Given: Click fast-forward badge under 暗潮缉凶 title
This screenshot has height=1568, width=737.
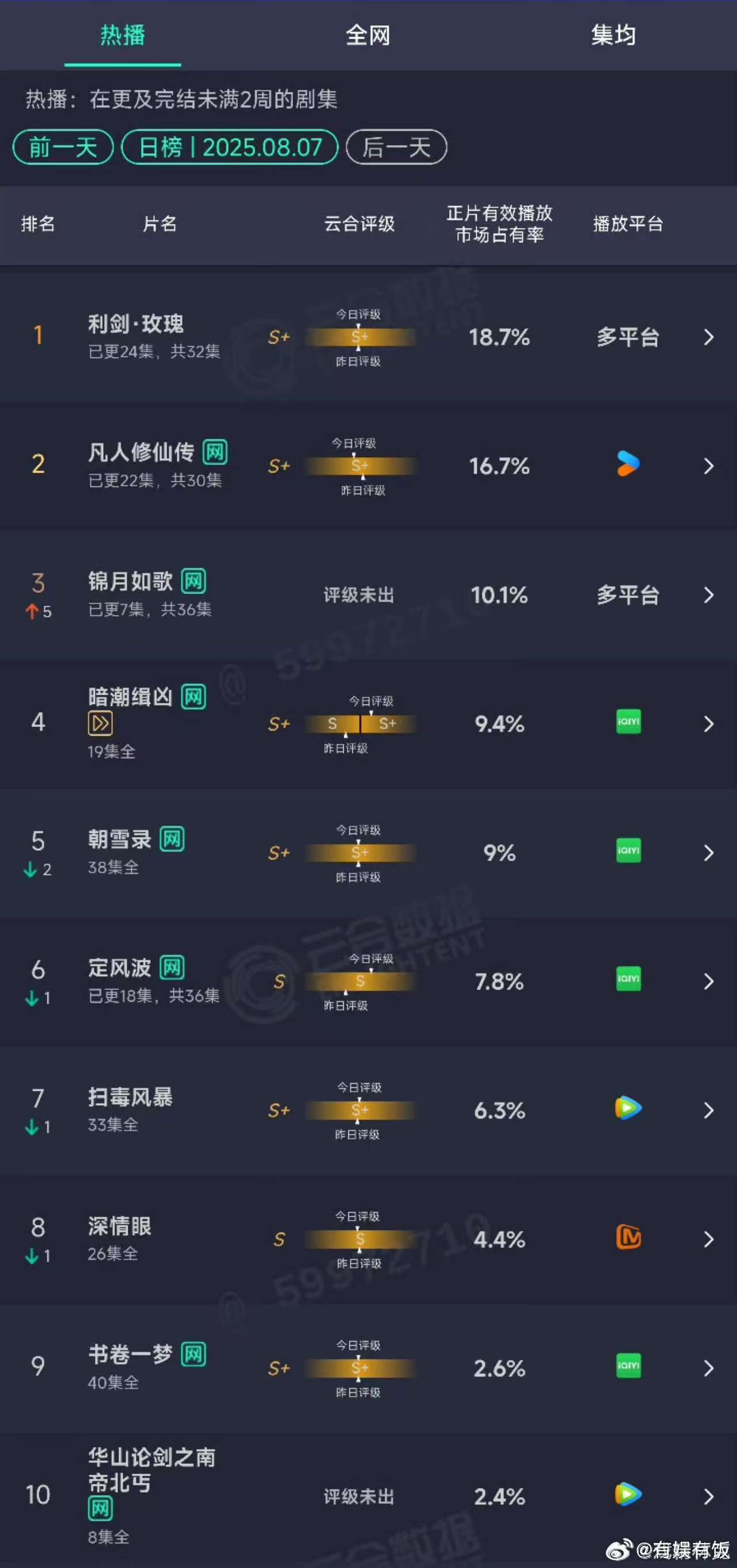Looking at the screenshot, I should tap(100, 723).
